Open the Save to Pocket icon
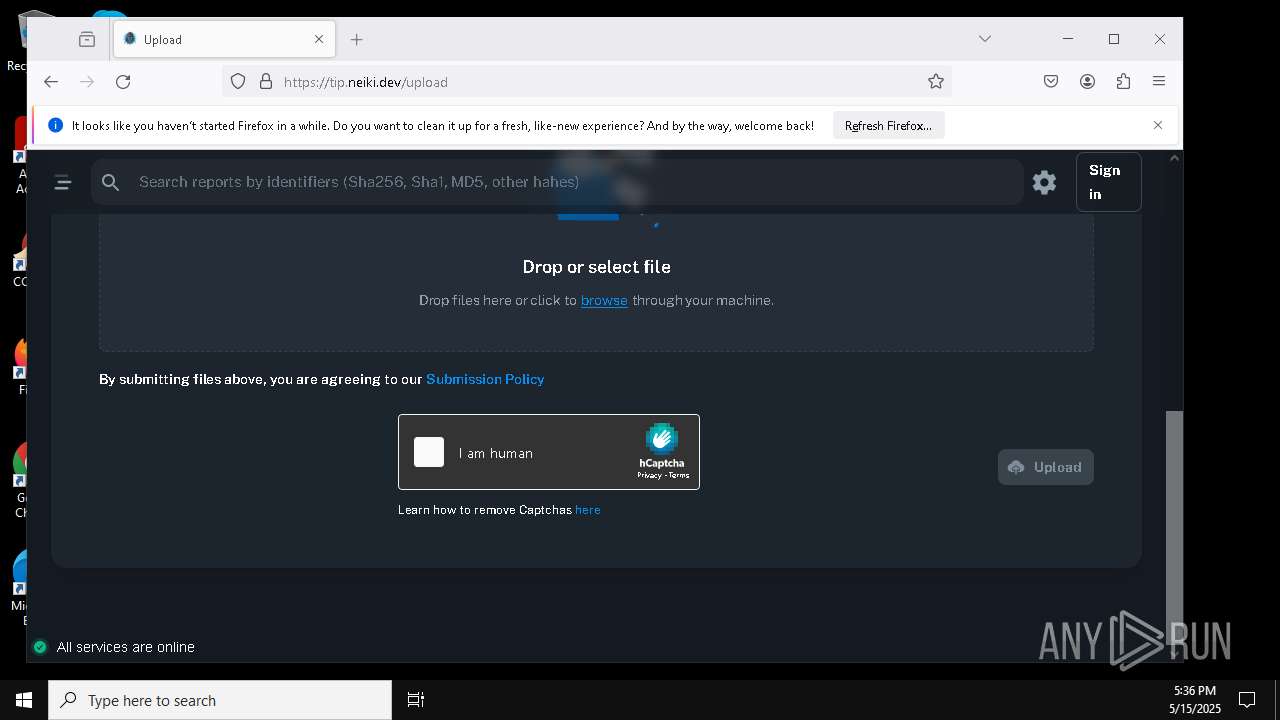 pyautogui.click(x=1051, y=82)
